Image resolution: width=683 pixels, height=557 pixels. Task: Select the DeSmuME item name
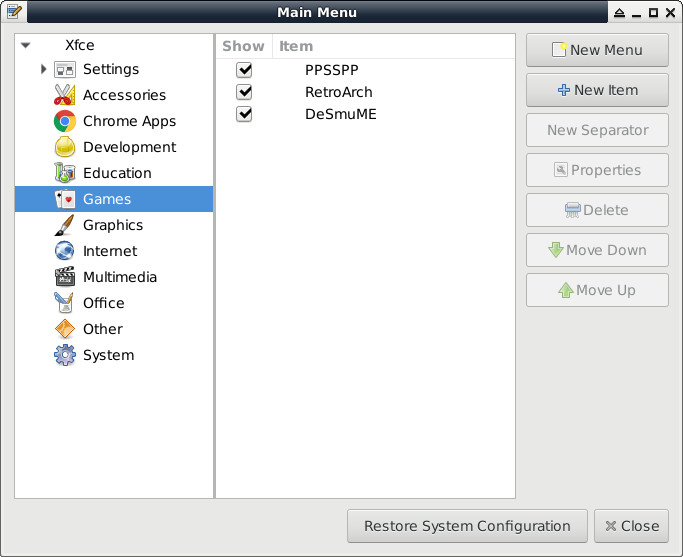[341, 114]
